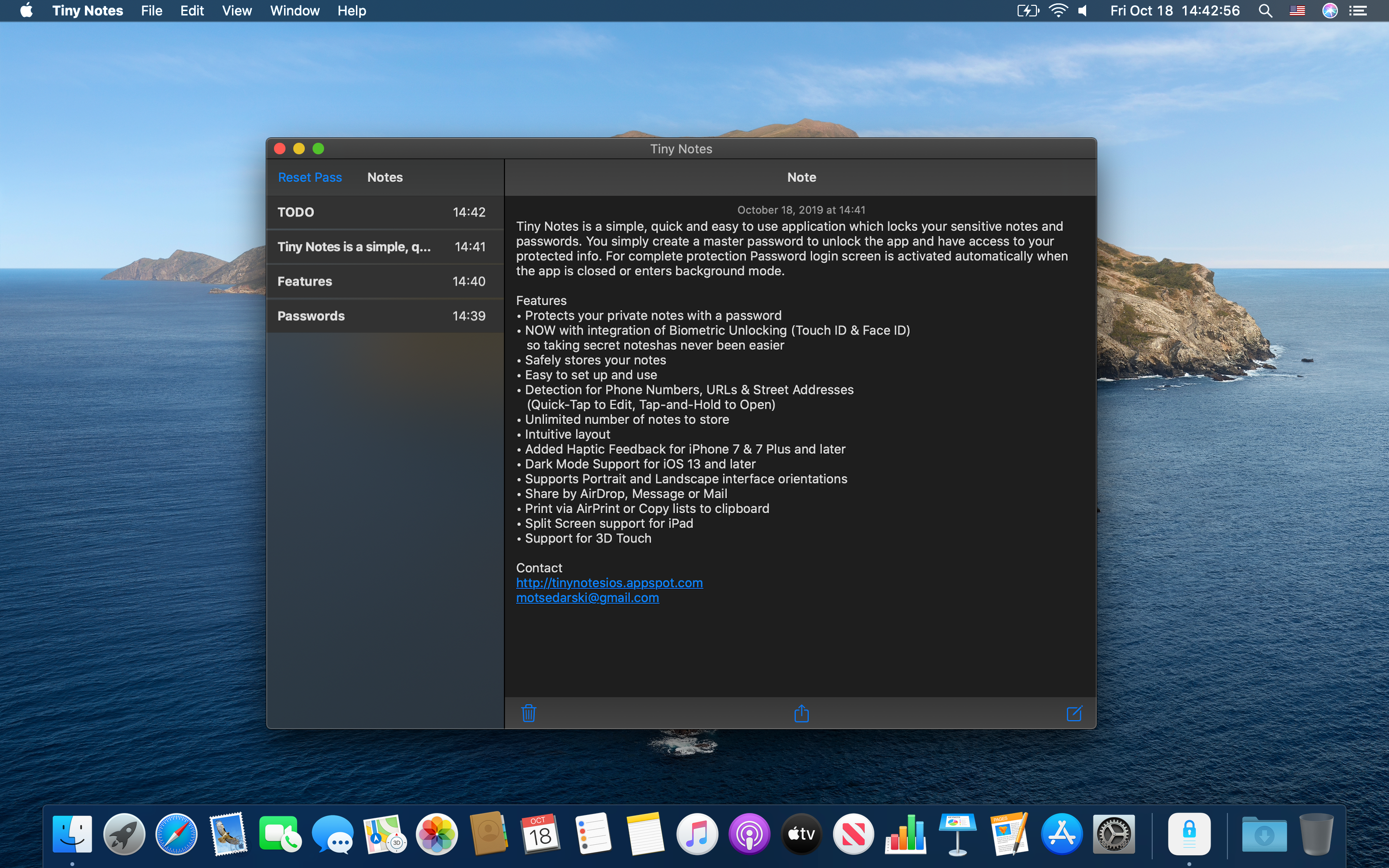
Task: Share the note via share icon
Action: point(801,713)
